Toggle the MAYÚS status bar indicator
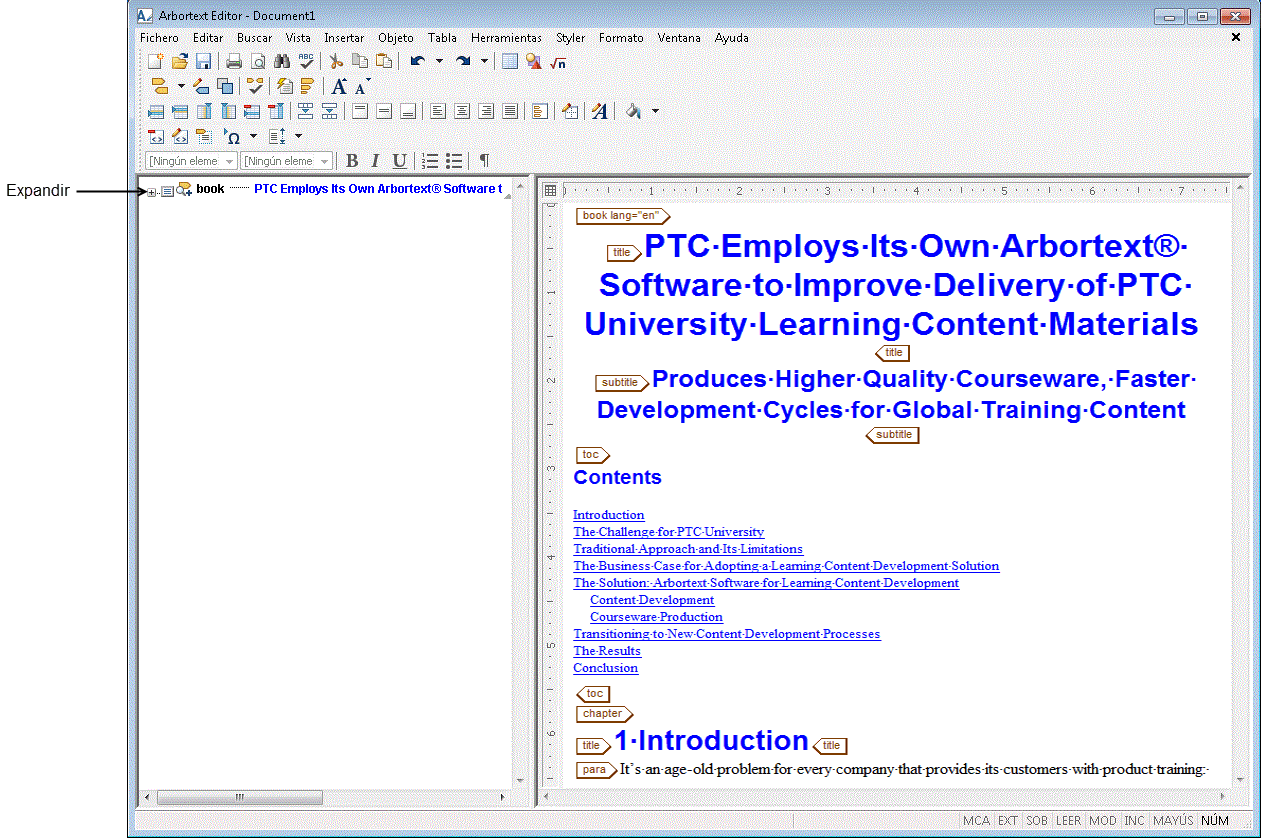The image size is (1261, 838). point(1173,820)
